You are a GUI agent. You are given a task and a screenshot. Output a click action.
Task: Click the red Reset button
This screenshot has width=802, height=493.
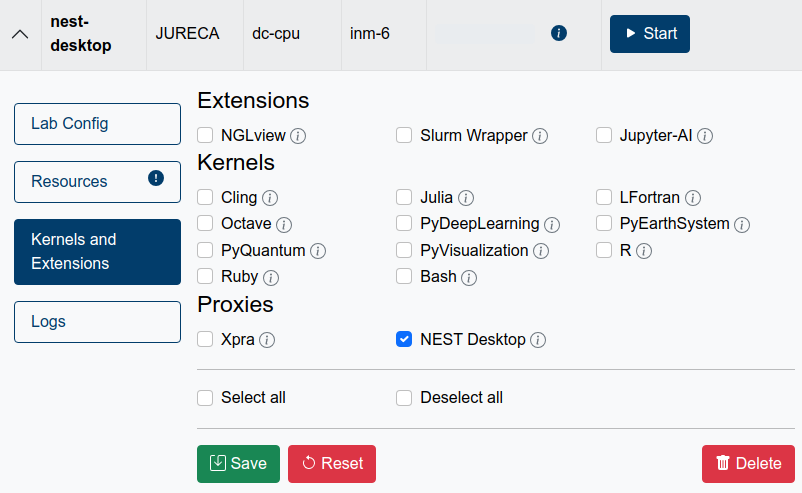(332, 464)
